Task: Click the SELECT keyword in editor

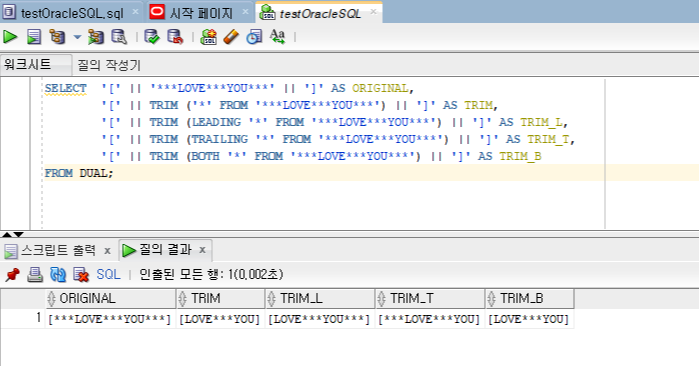Action: pos(66,88)
